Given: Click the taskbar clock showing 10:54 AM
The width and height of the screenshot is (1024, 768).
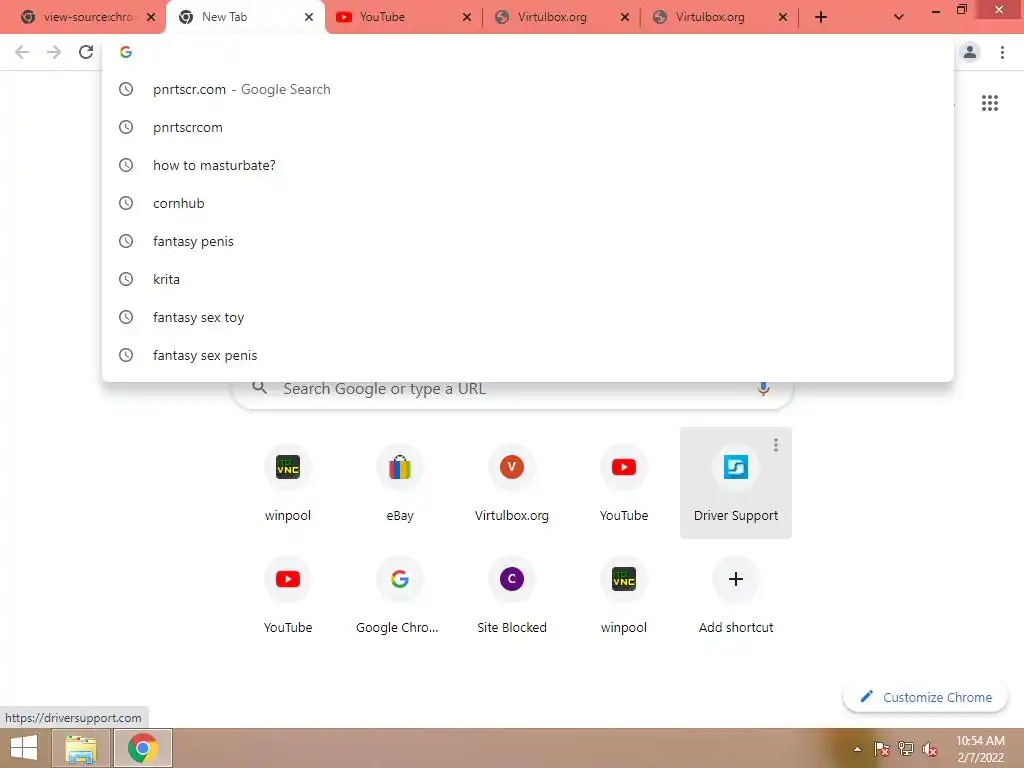Looking at the screenshot, I should pyautogui.click(x=980, y=749).
